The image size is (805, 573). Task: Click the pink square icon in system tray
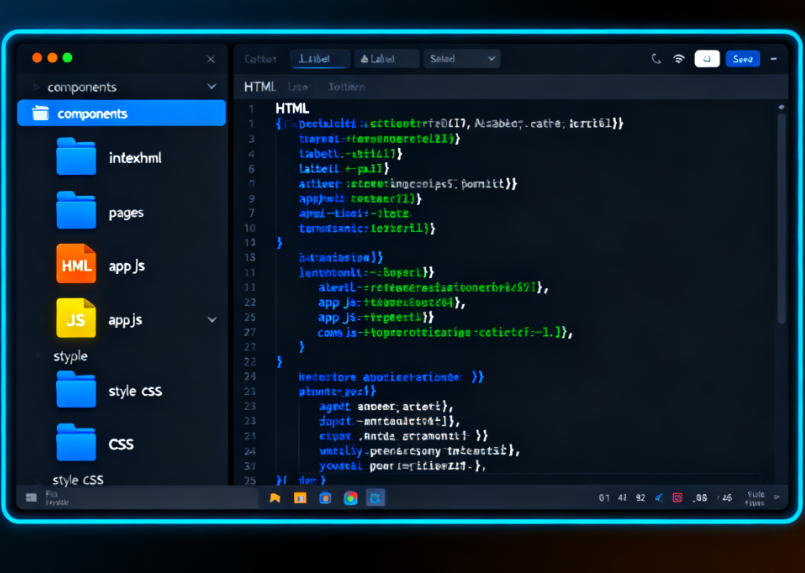[677, 497]
